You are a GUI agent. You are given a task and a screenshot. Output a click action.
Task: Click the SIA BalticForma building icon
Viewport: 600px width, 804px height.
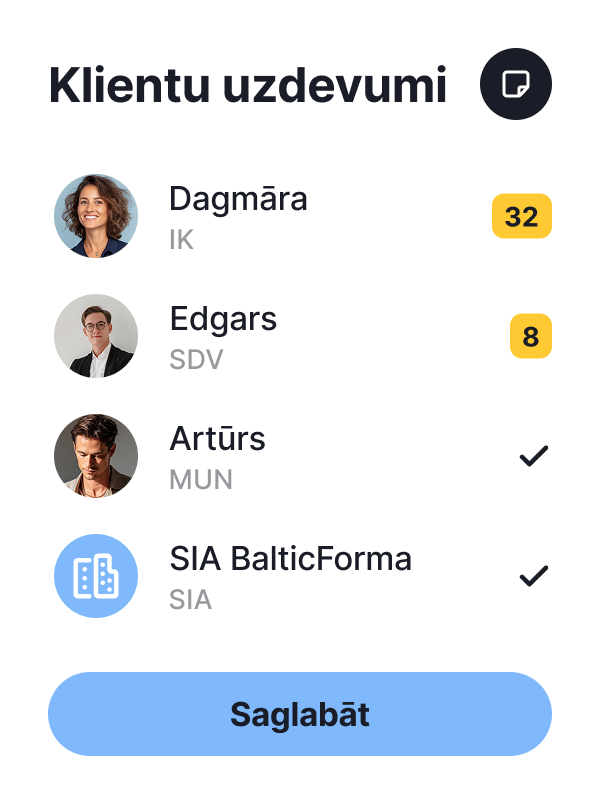tap(96, 576)
